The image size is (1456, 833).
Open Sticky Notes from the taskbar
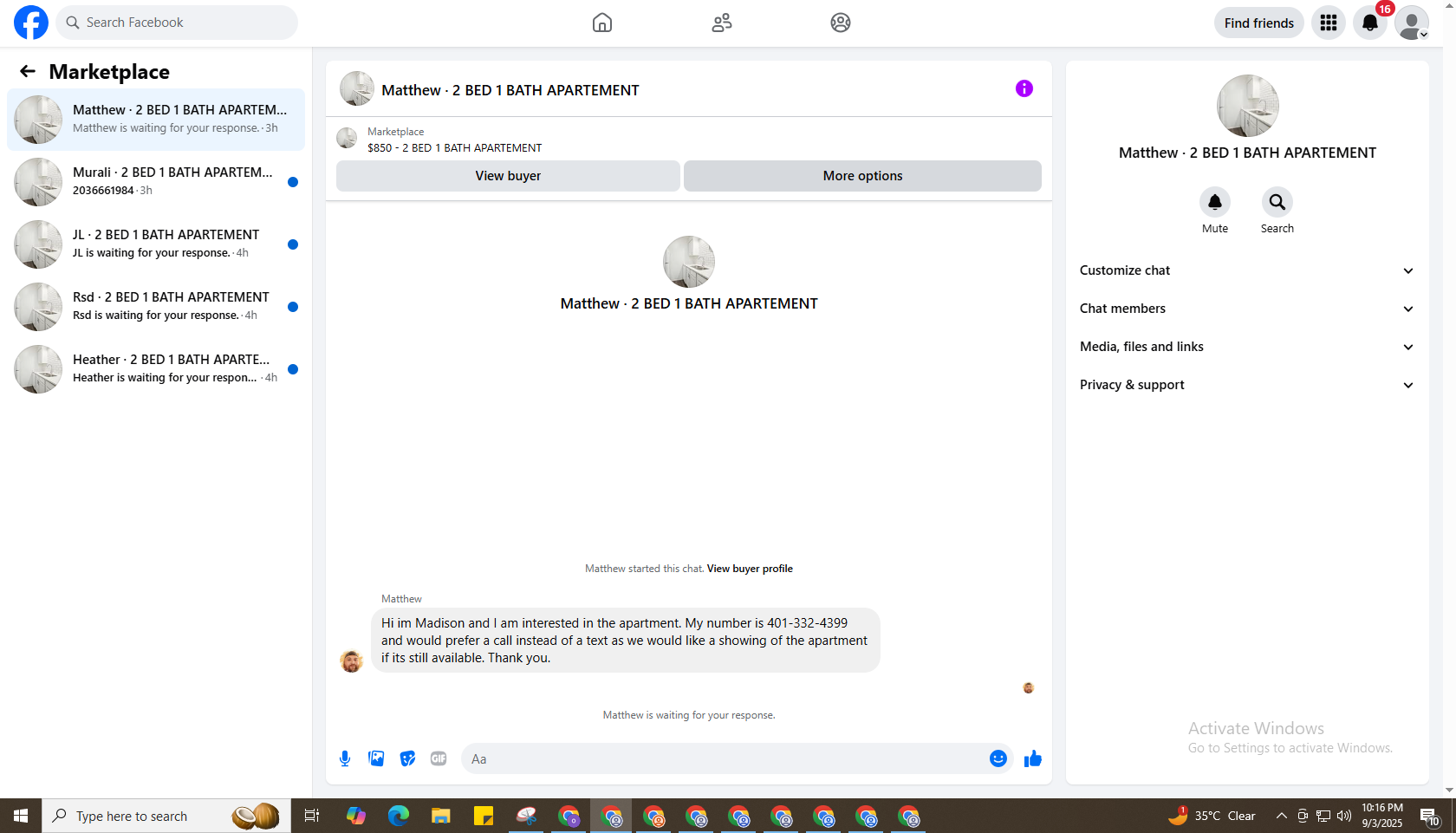484,816
